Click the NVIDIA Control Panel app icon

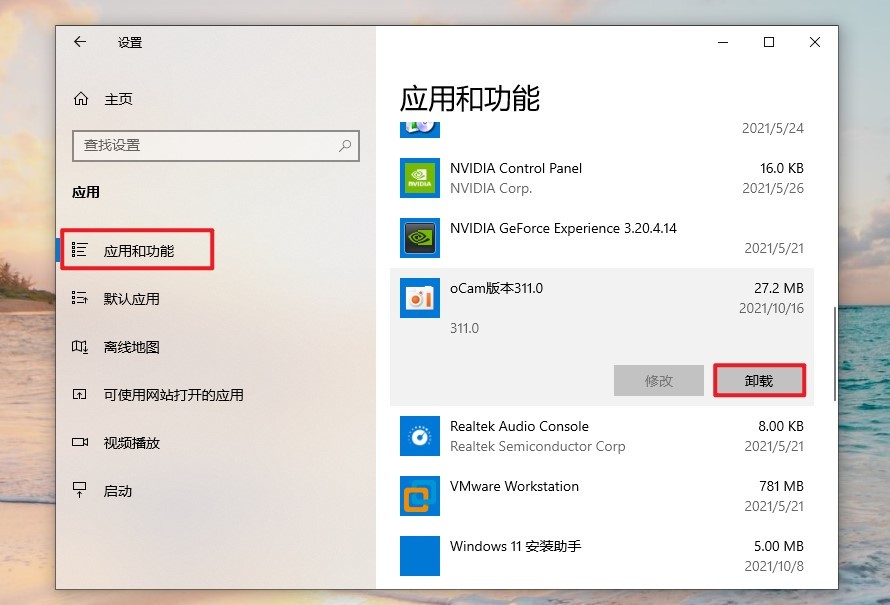[x=419, y=178]
